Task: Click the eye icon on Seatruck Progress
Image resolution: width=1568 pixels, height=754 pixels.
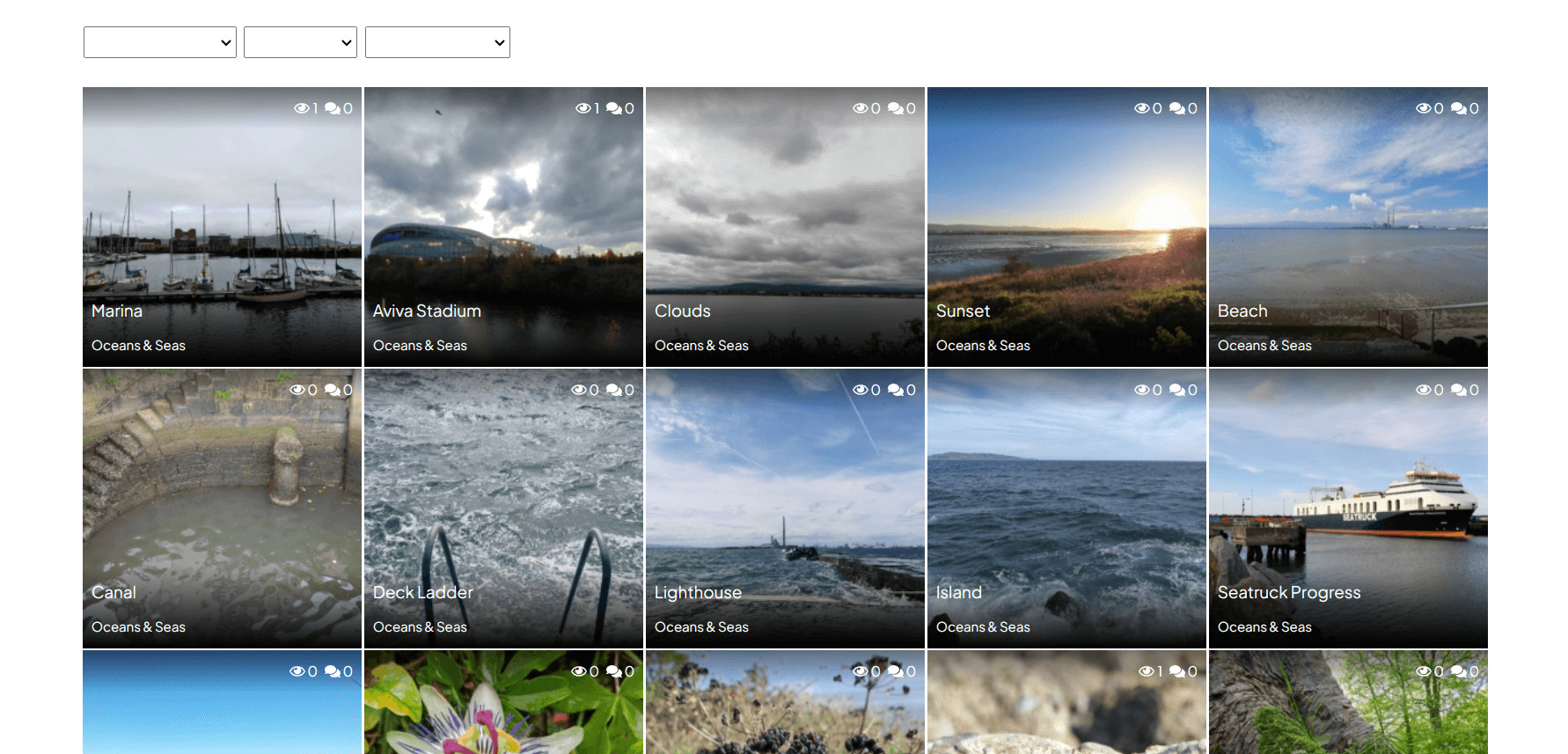Action: pos(1423,390)
